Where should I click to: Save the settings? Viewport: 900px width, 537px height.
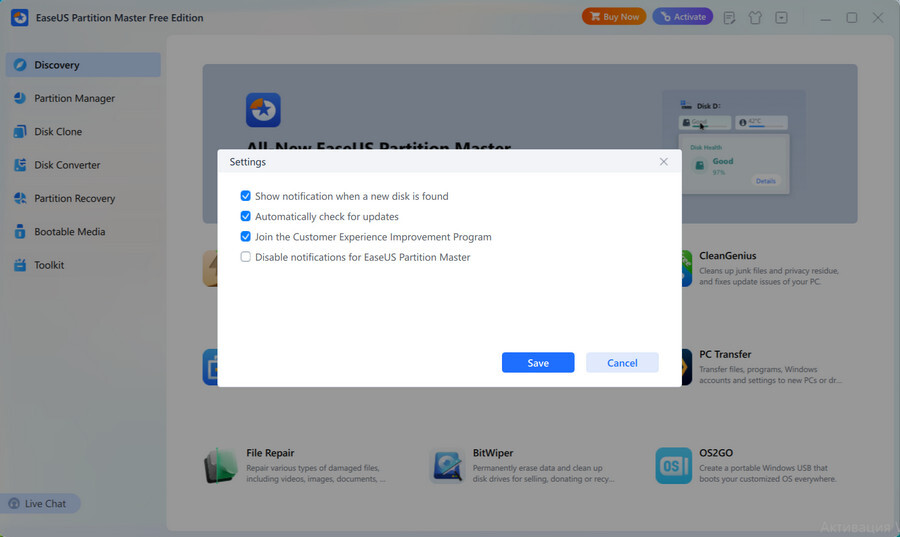(x=538, y=363)
